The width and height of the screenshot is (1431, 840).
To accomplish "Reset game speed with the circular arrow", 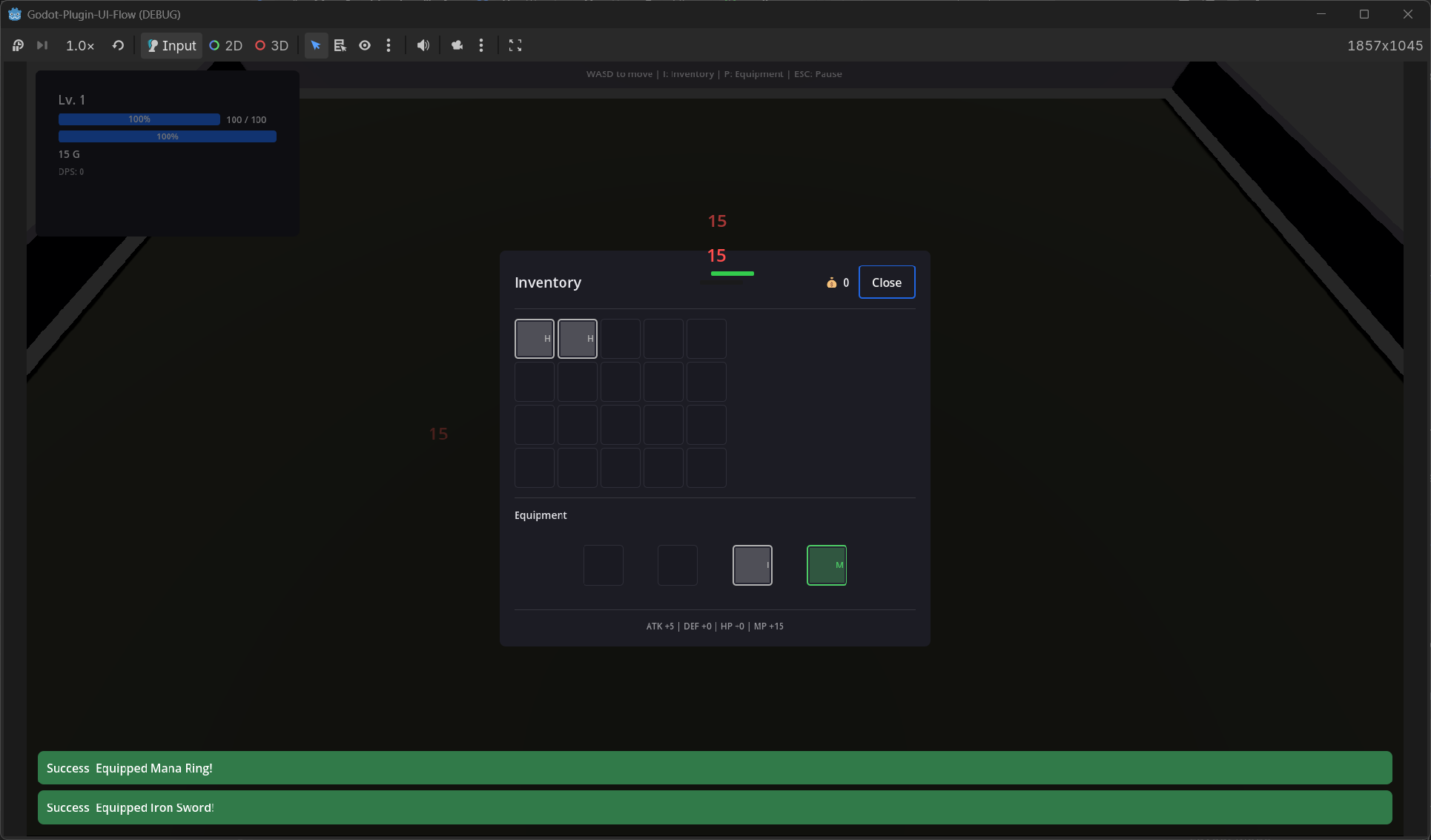I will point(118,45).
